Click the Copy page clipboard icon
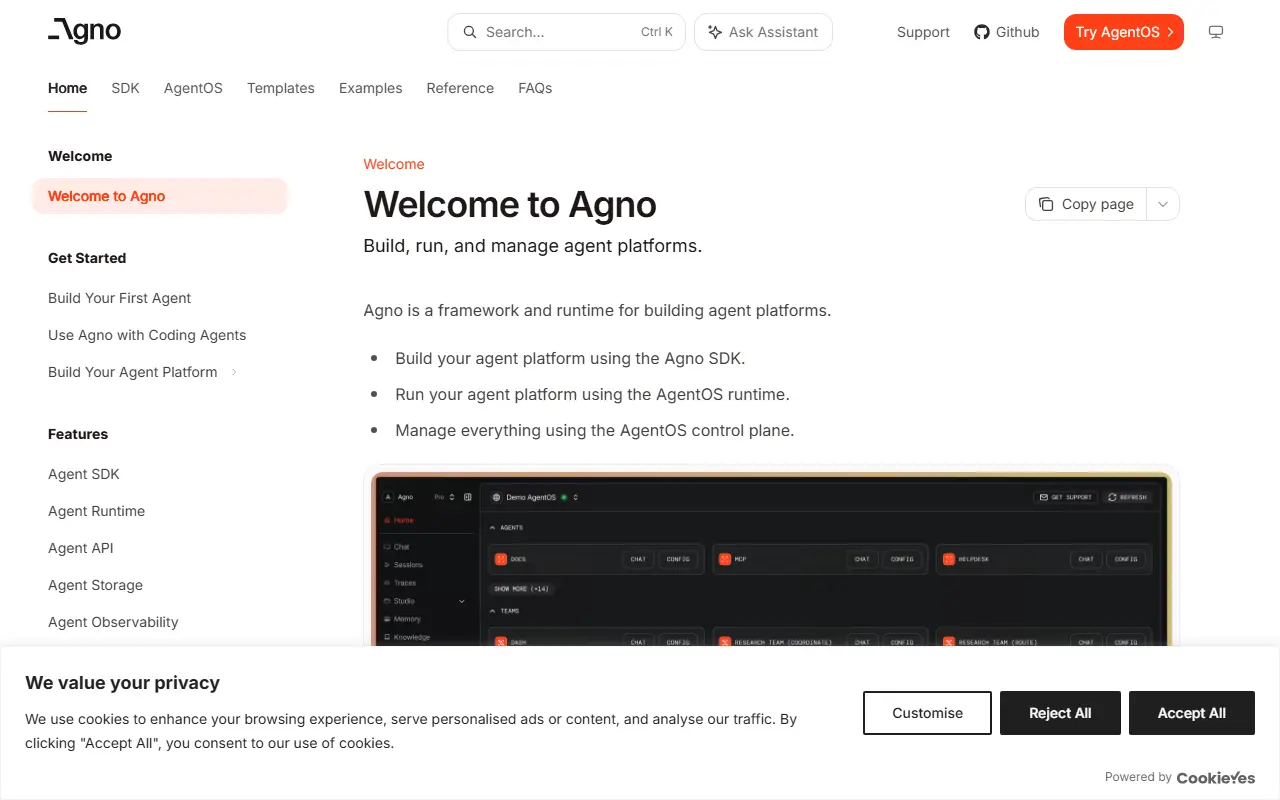The image size is (1280, 800). 1046,204
